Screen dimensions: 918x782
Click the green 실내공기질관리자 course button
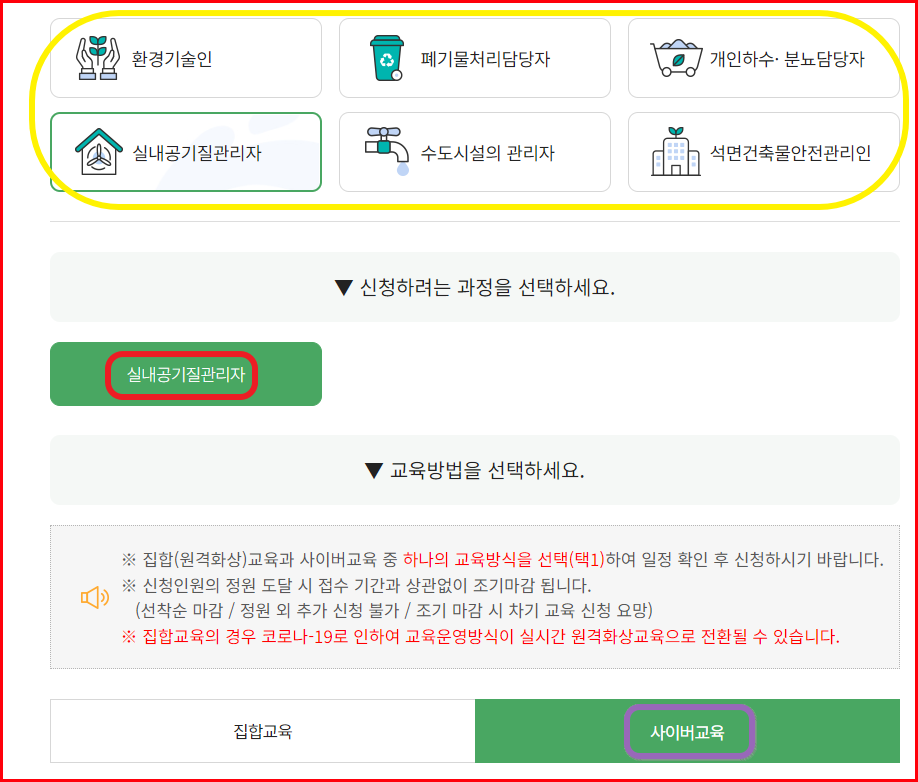[x=186, y=374]
